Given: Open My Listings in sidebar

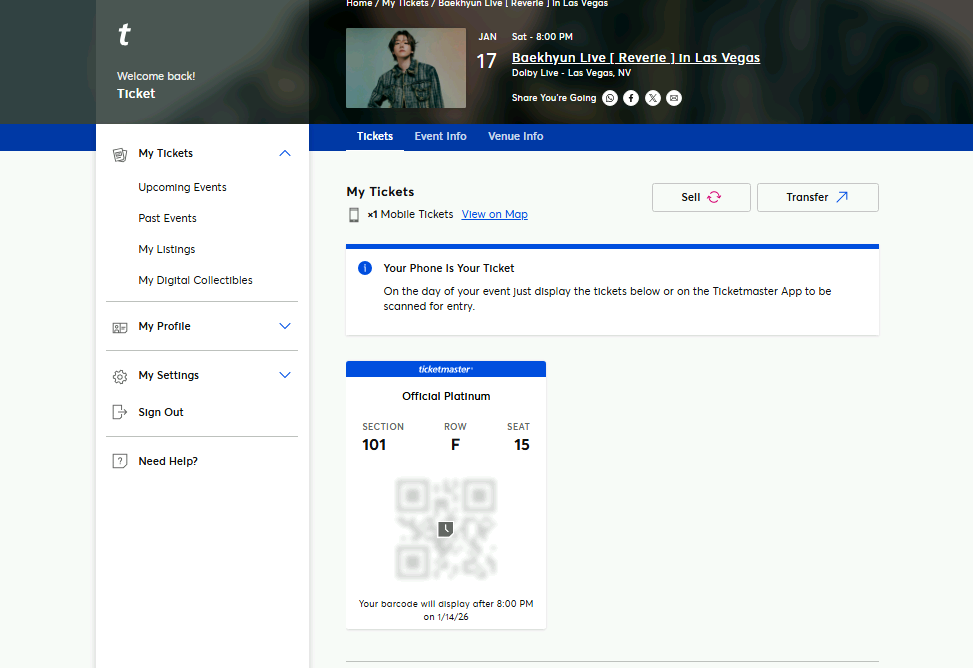Looking at the screenshot, I should (167, 250).
